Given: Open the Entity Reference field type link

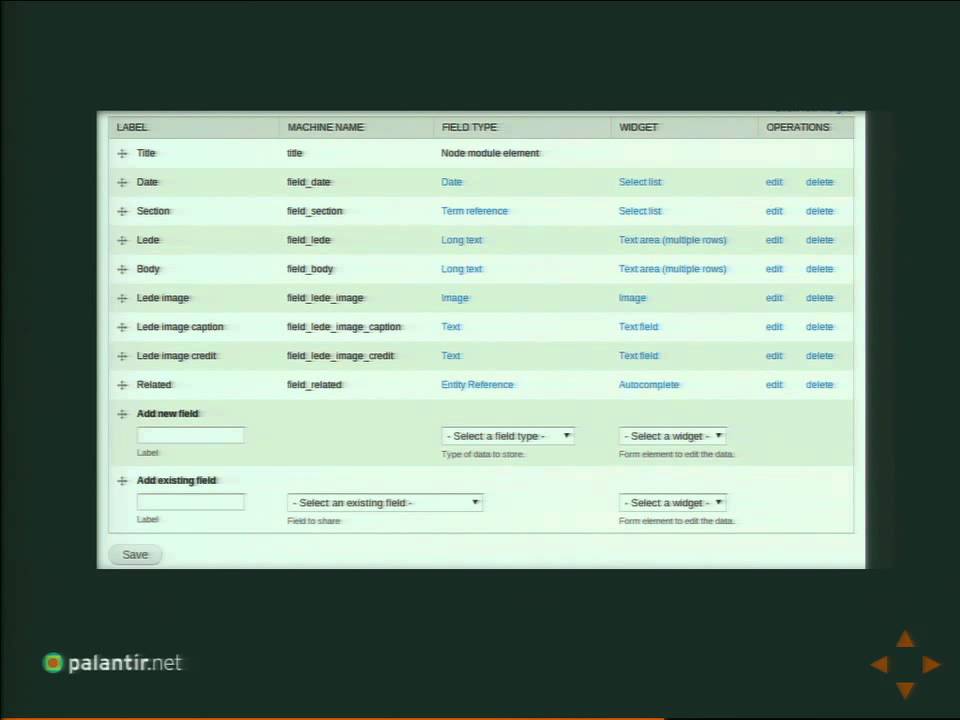Looking at the screenshot, I should 477,384.
